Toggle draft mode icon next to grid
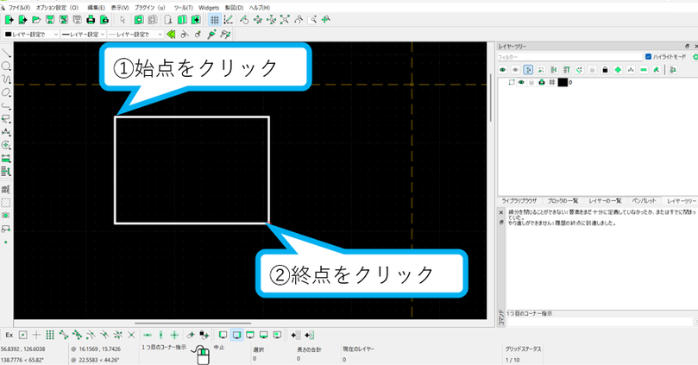The height and width of the screenshot is (365, 698). coord(228,20)
